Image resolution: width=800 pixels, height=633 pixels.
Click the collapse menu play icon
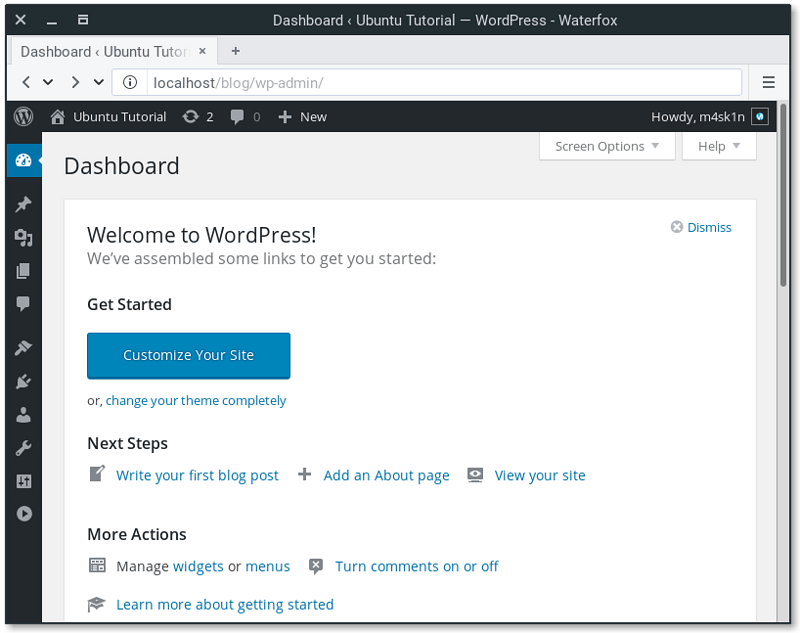point(23,514)
